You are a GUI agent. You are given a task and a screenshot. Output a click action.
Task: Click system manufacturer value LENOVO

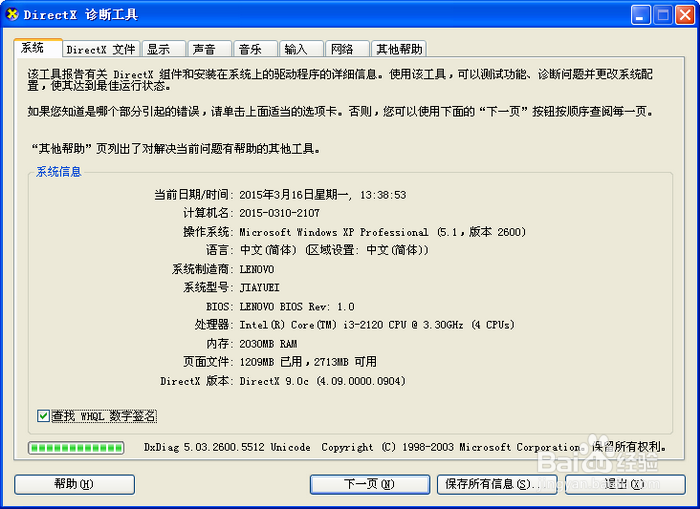(257, 269)
